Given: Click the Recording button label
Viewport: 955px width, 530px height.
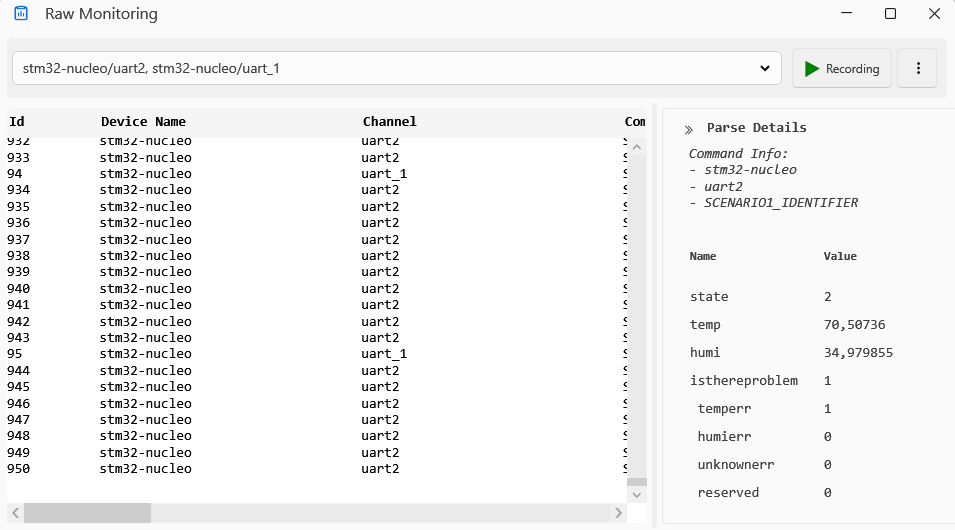Looking at the screenshot, I should pos(852,69).
